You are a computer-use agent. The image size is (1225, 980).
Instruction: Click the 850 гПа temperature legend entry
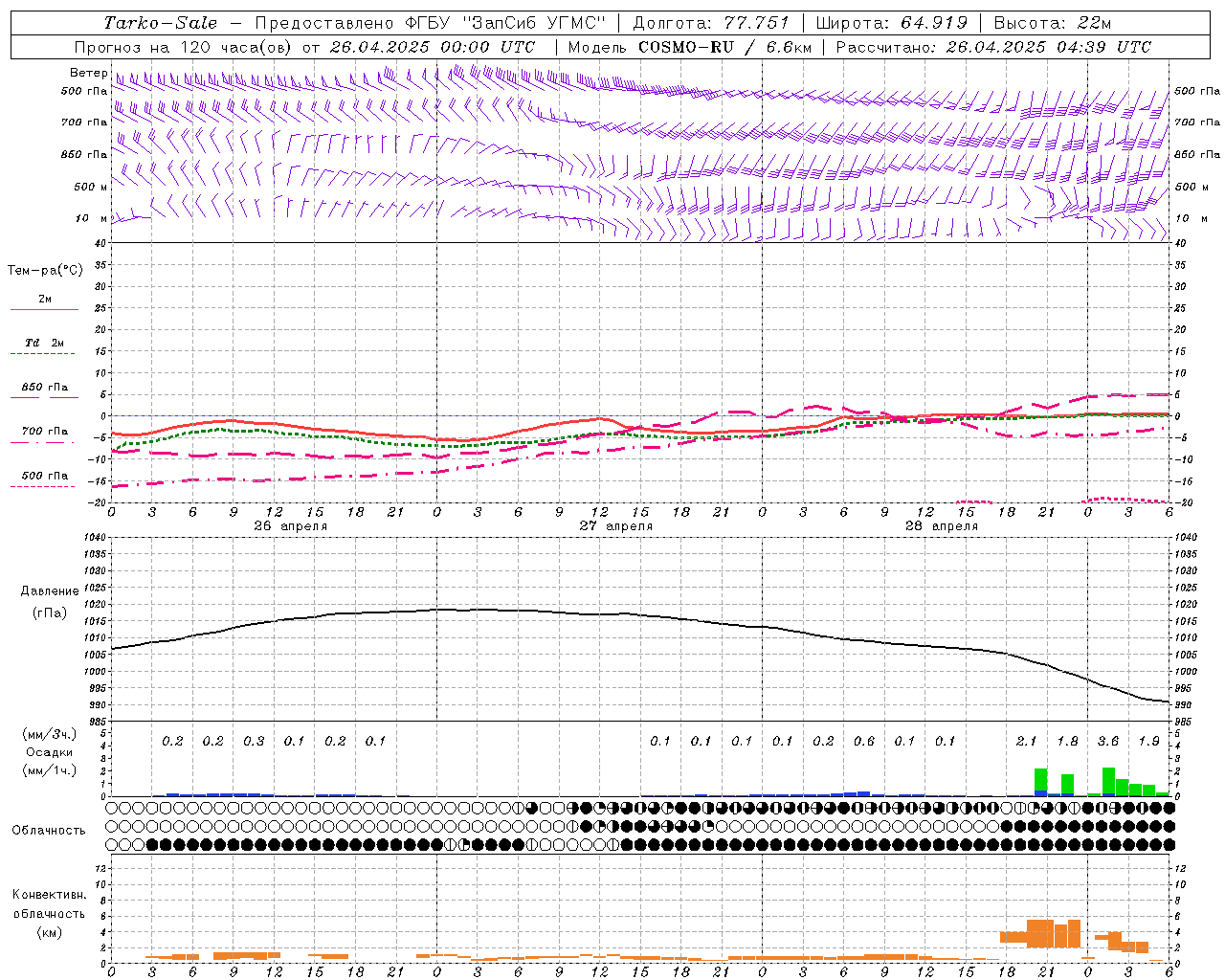[44, 388]
